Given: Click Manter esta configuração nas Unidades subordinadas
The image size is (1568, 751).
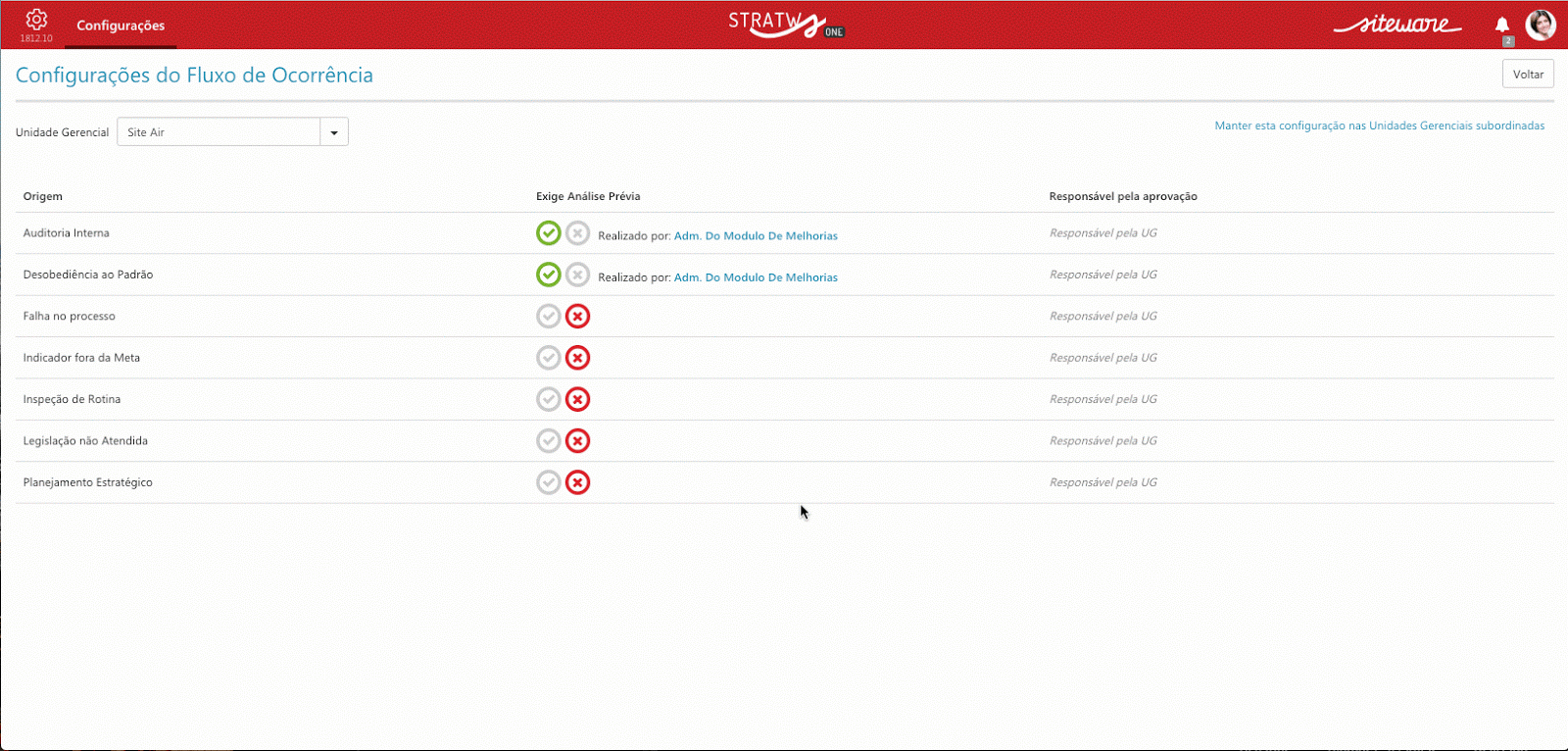Looking at the screenshot, I should [x=1379, y=125].
